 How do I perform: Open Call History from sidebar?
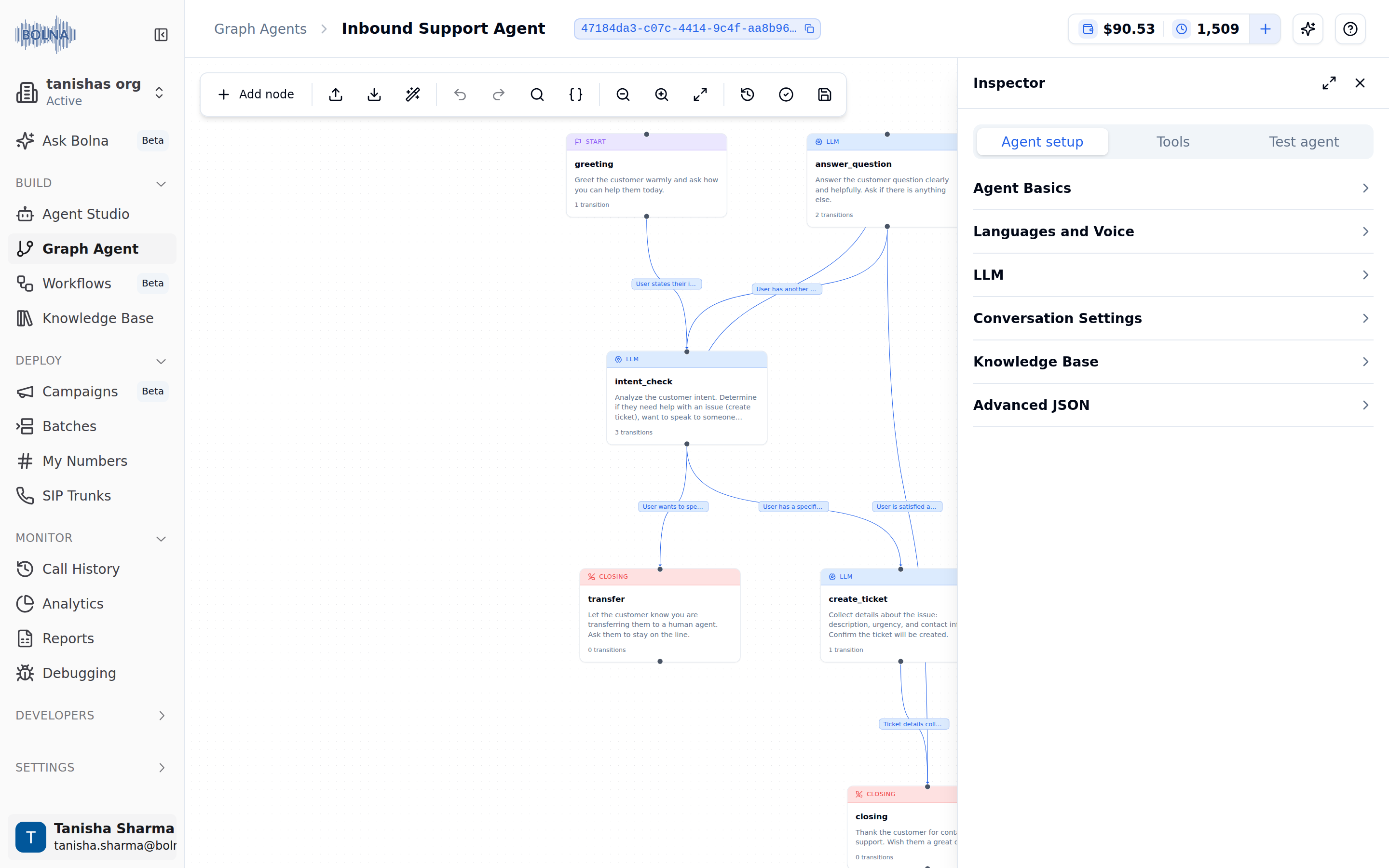(92, 569)
